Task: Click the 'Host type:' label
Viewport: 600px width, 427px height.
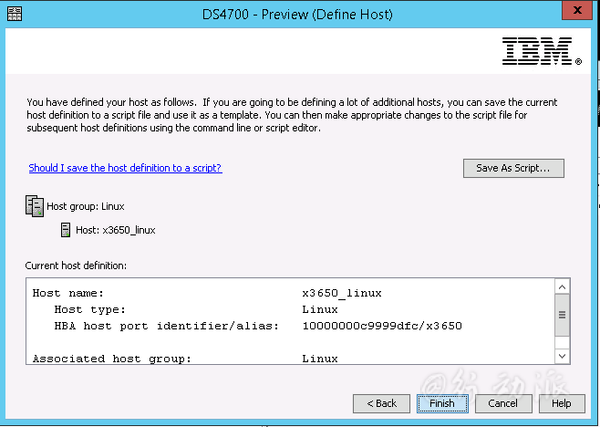Action: (90, 310)
